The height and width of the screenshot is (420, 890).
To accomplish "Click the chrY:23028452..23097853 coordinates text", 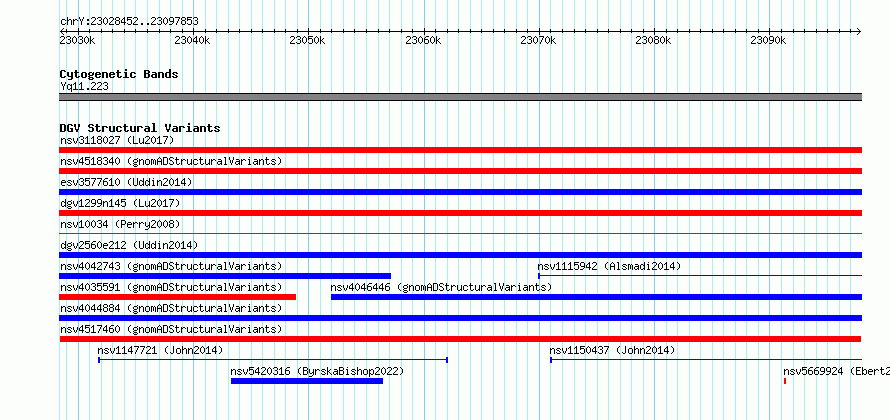I will click(x=129, y=22).
